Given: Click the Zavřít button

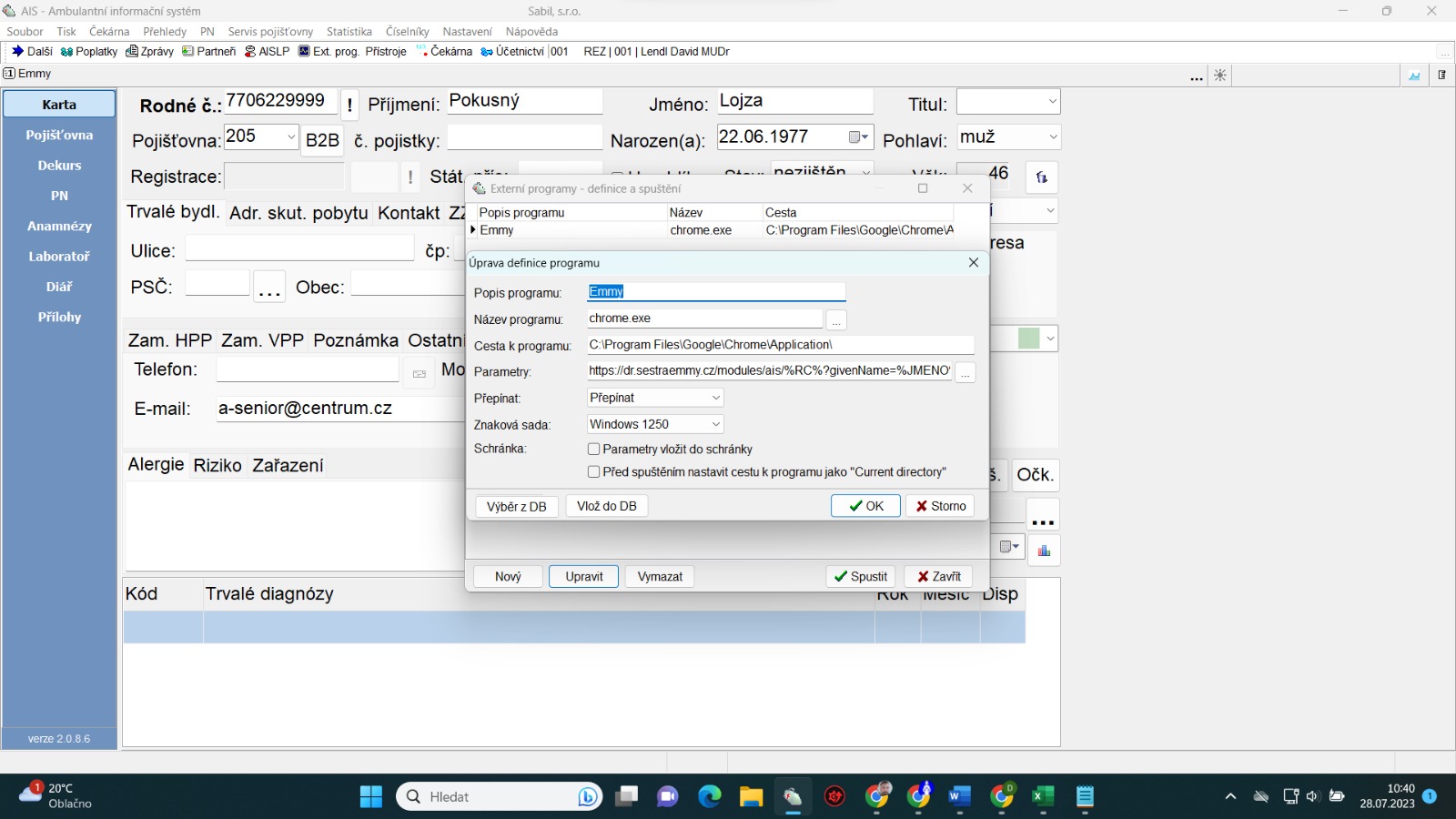Looking at the screenshot, I should pyautogui.click(x=939, y=577).
